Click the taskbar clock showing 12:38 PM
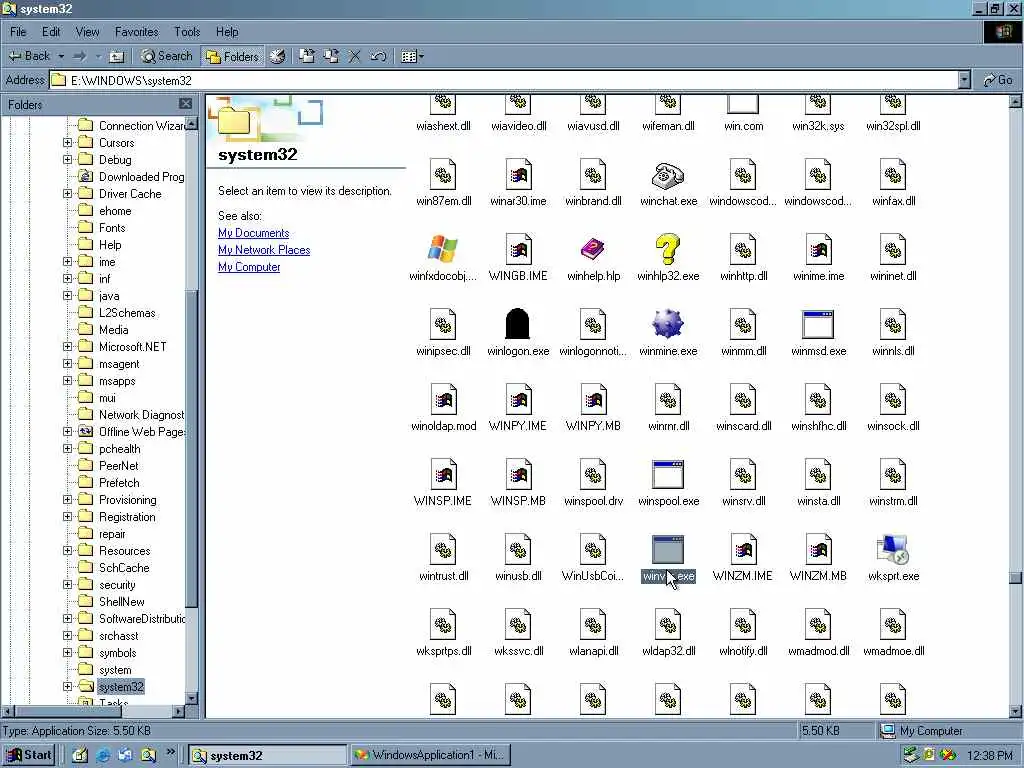The height and width of the screenshot is (768, 1024). [x=989, y=756]
